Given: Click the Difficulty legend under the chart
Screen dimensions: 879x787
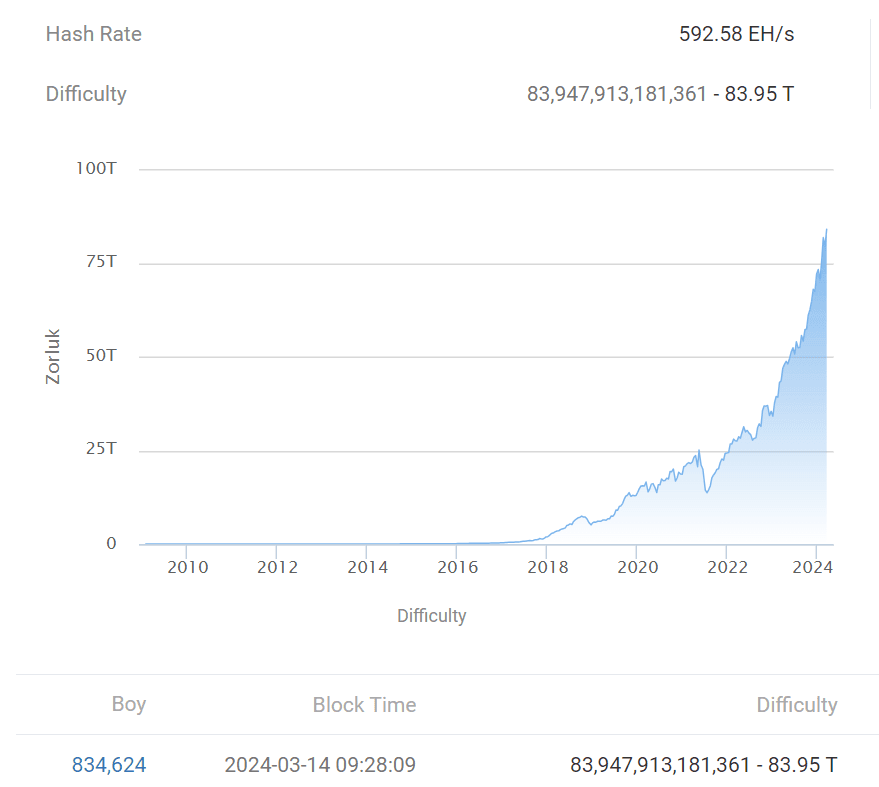Looking at the screenshot, I should pos(431,615).
